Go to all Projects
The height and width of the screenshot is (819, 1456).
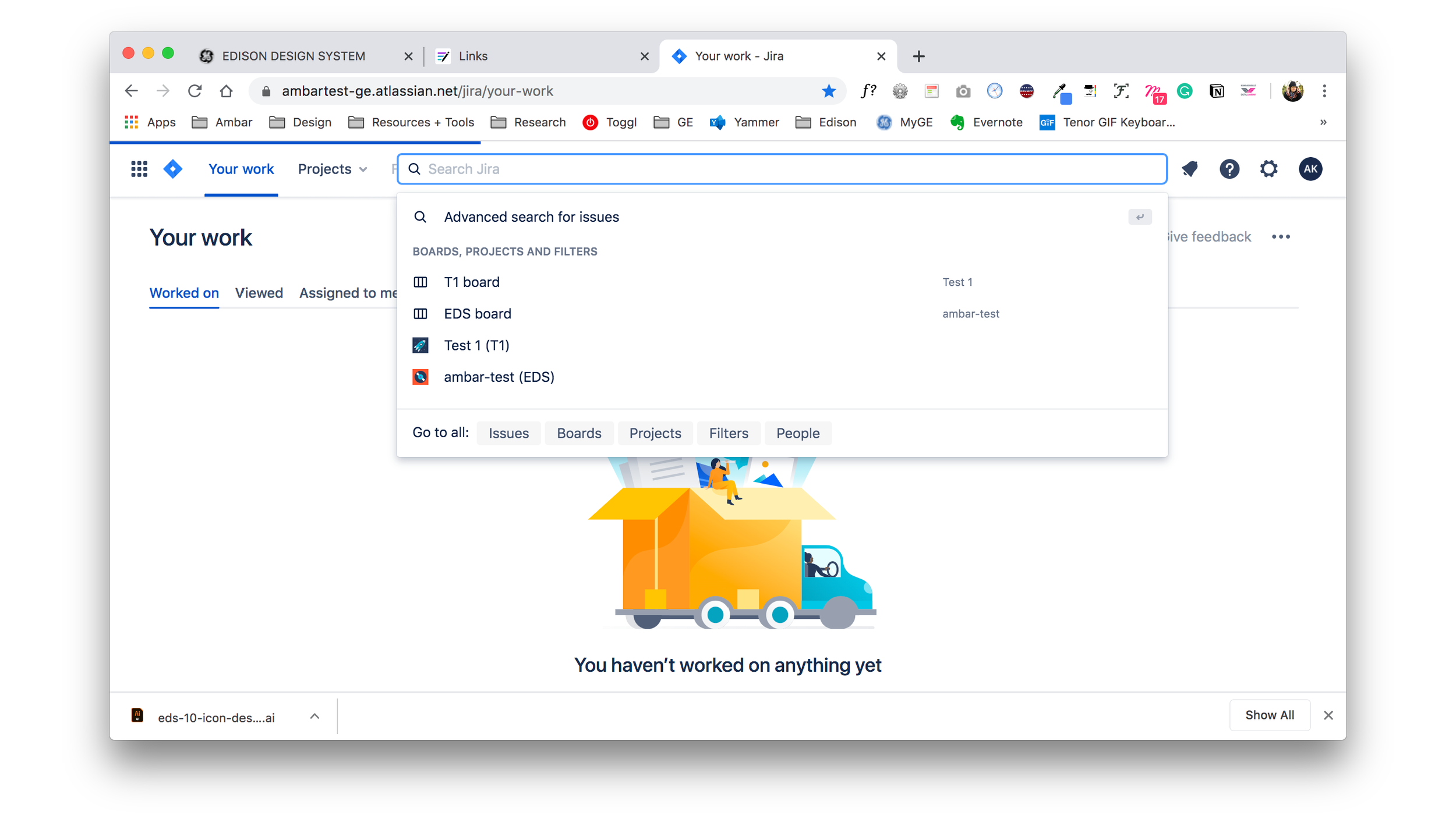tap(655, 433)
